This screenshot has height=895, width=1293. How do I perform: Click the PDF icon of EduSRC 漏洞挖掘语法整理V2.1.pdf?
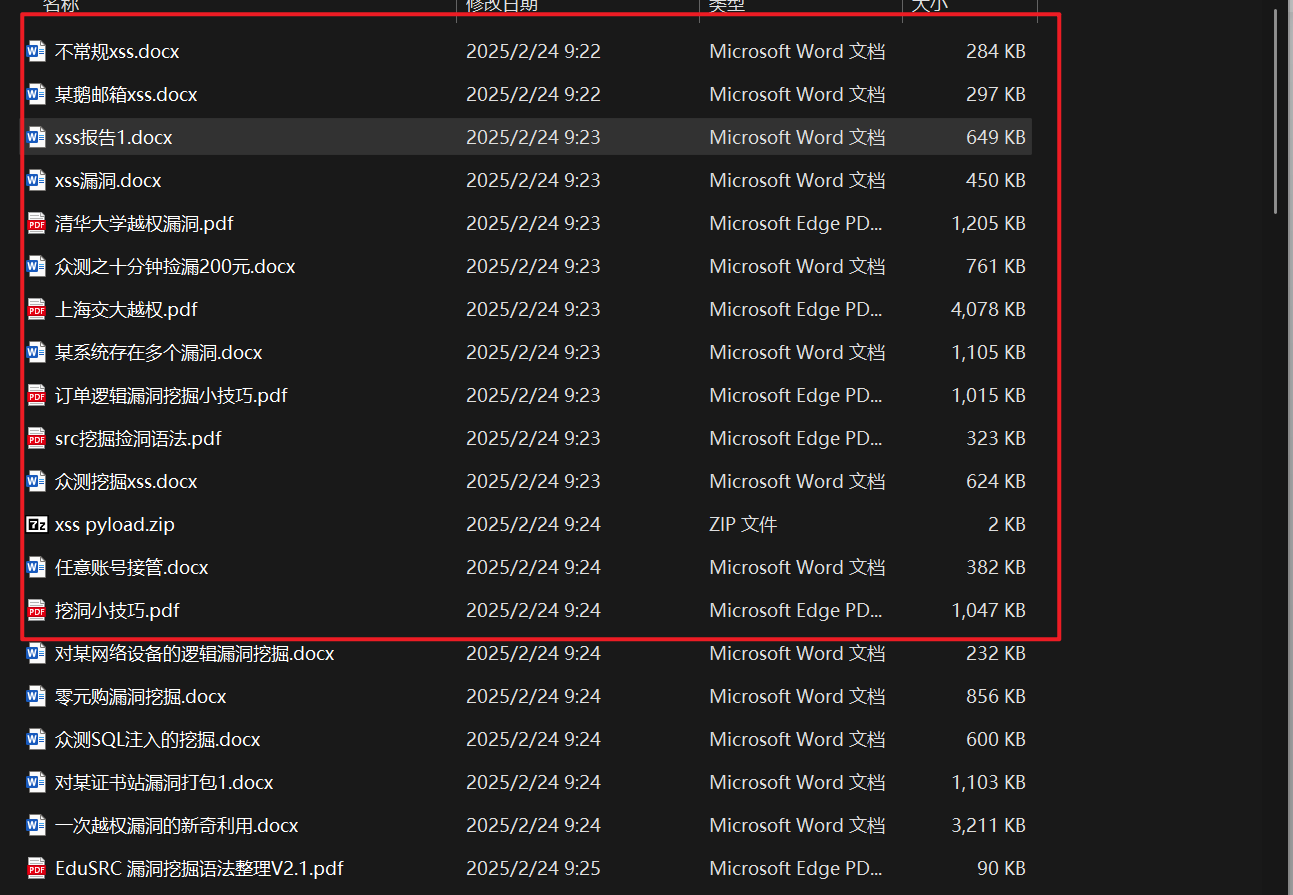36,868
